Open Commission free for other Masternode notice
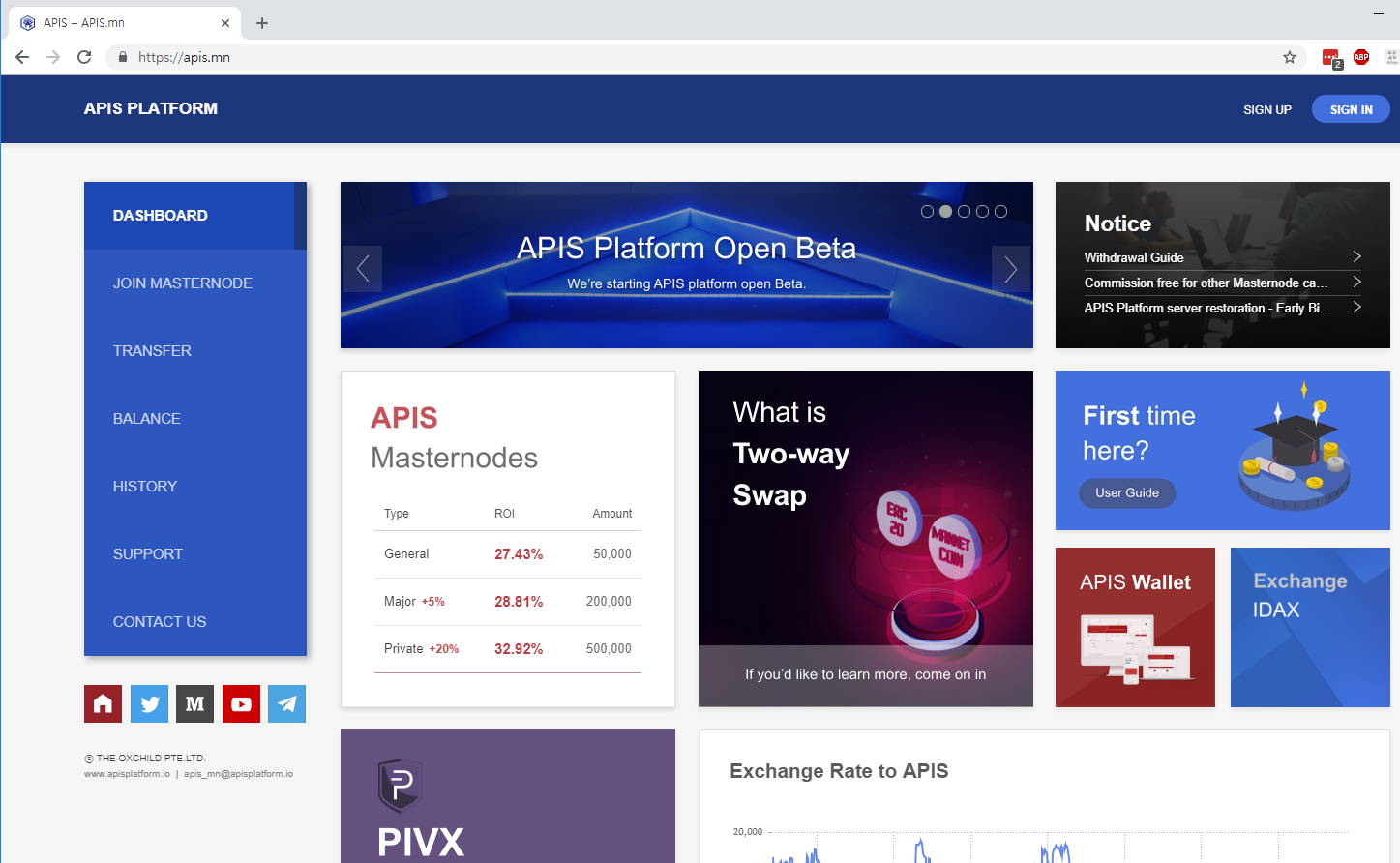This screenshot has width=1400, height=863. 1206,283
